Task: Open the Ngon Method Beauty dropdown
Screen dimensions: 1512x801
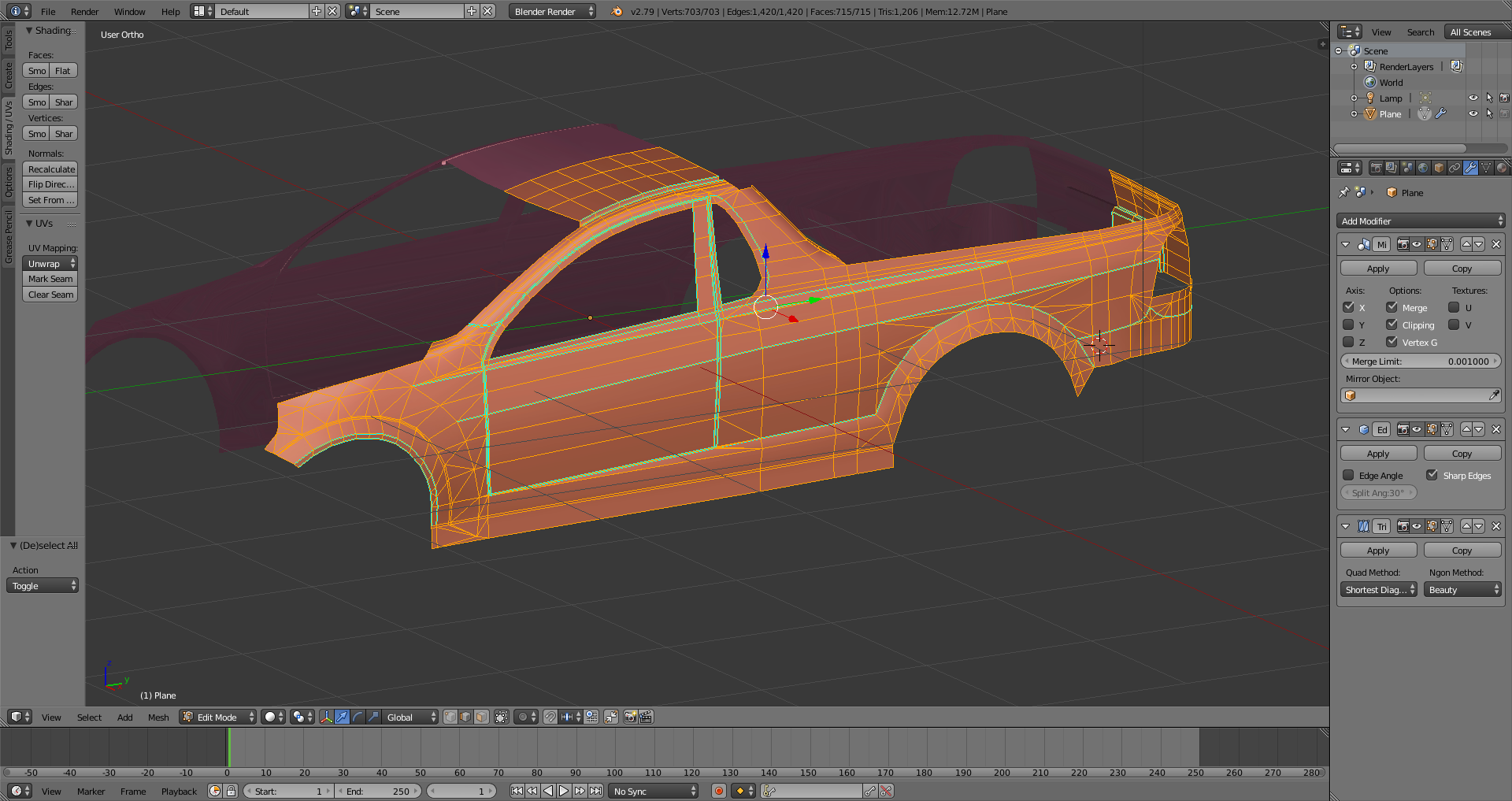Action: pos(1462,589)
